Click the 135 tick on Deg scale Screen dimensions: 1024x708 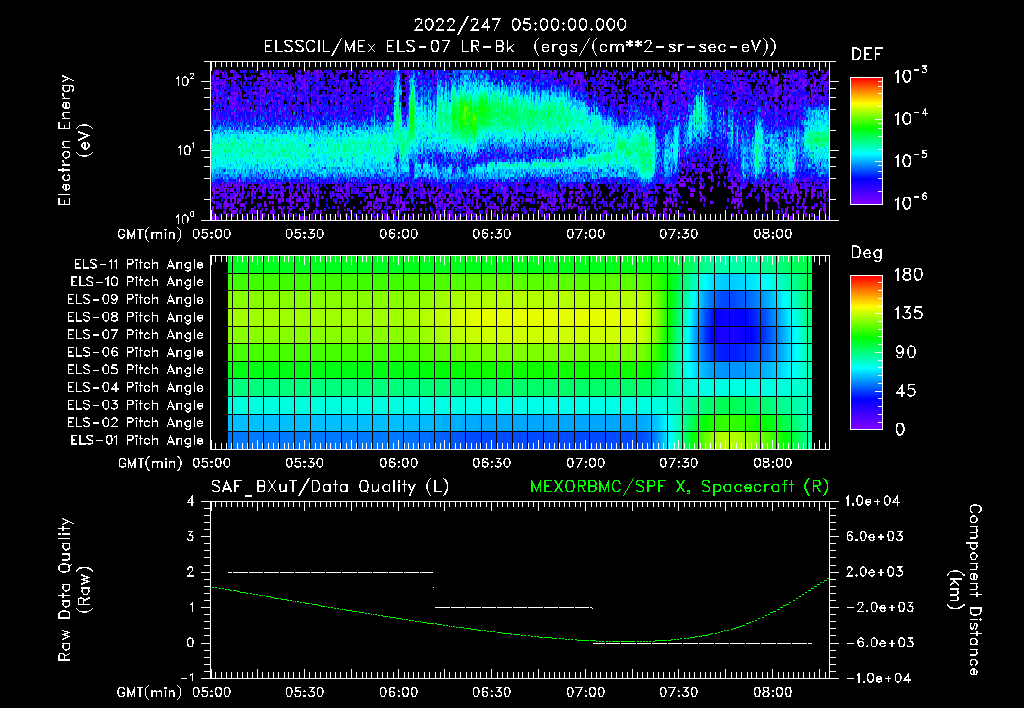tap(908, 313)
